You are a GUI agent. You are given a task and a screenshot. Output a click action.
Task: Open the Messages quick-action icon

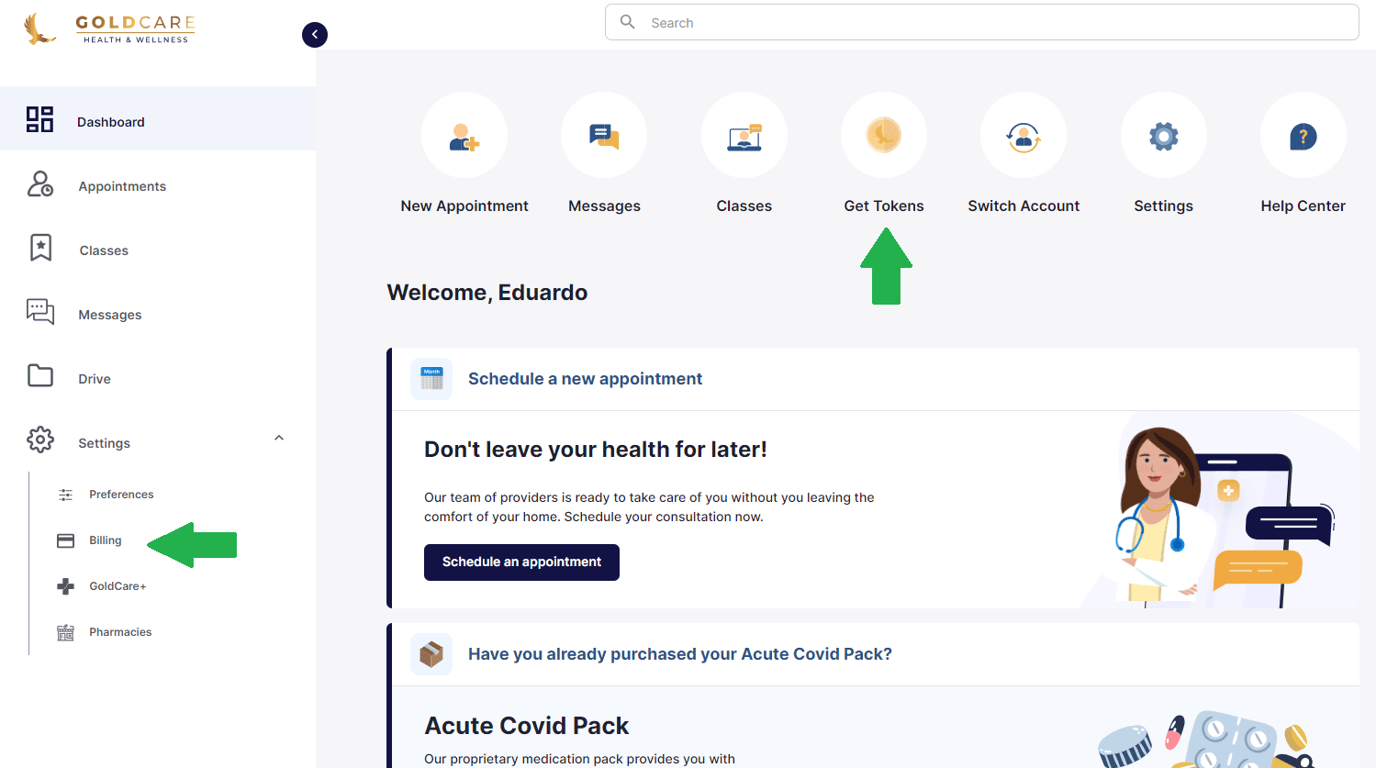[604, 136]
